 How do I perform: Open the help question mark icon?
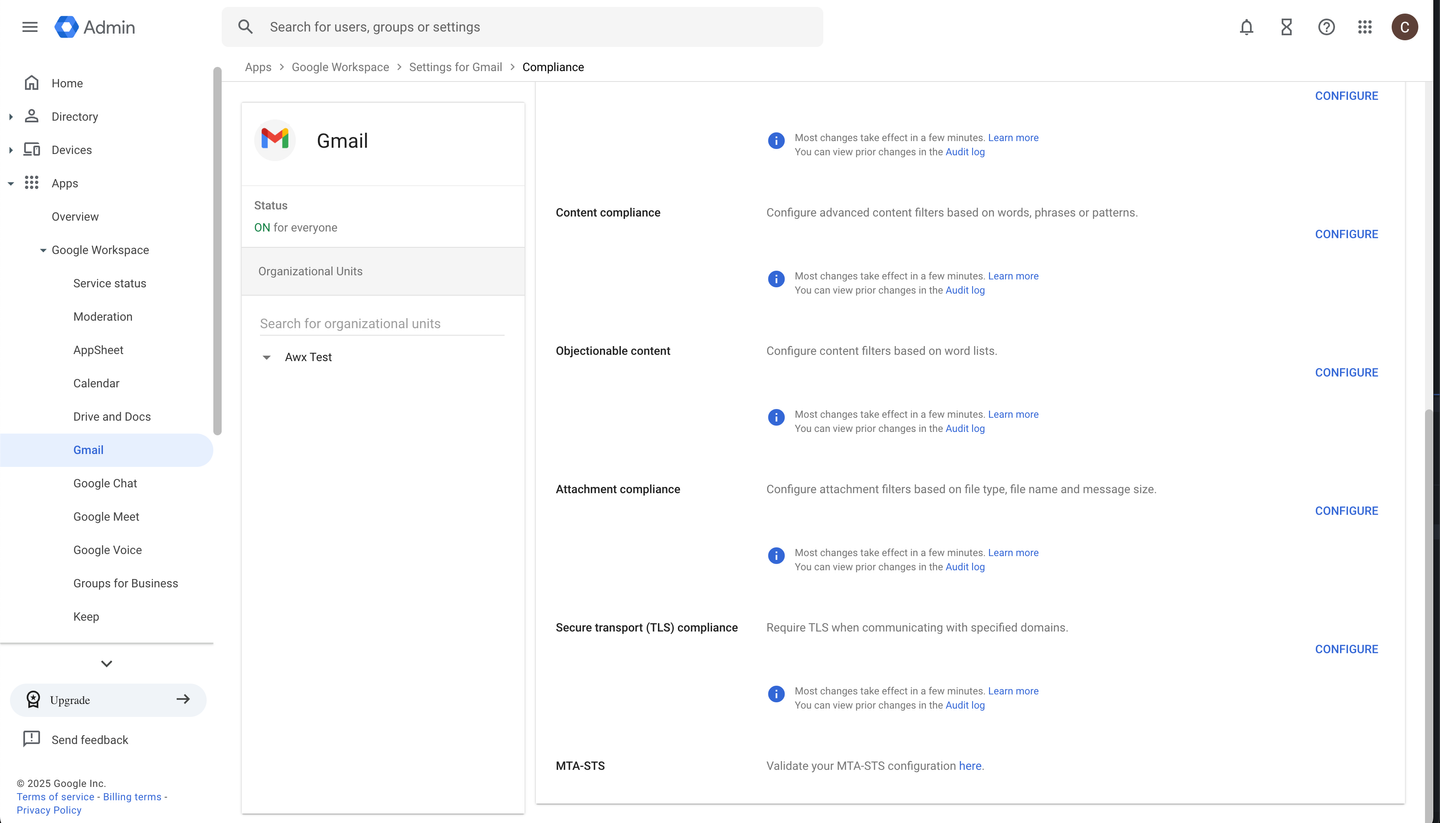(1326, 27)
